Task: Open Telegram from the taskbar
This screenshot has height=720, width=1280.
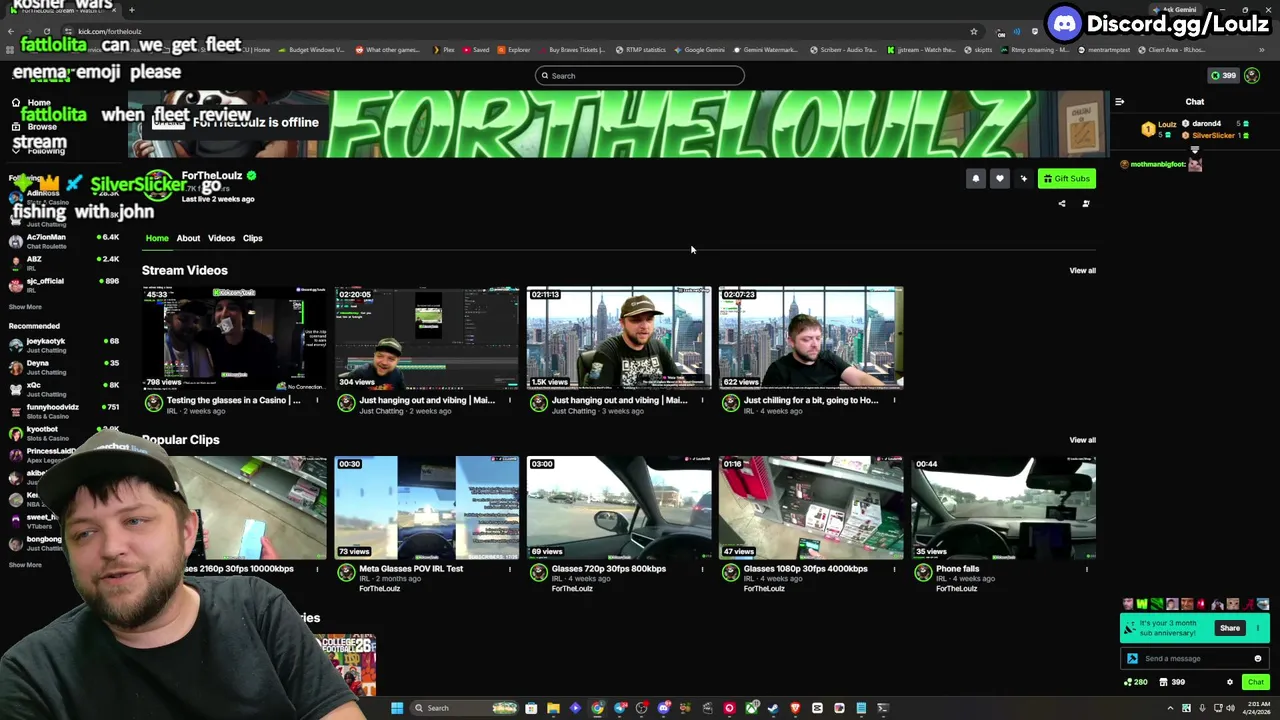Action: tap(620, 708)
